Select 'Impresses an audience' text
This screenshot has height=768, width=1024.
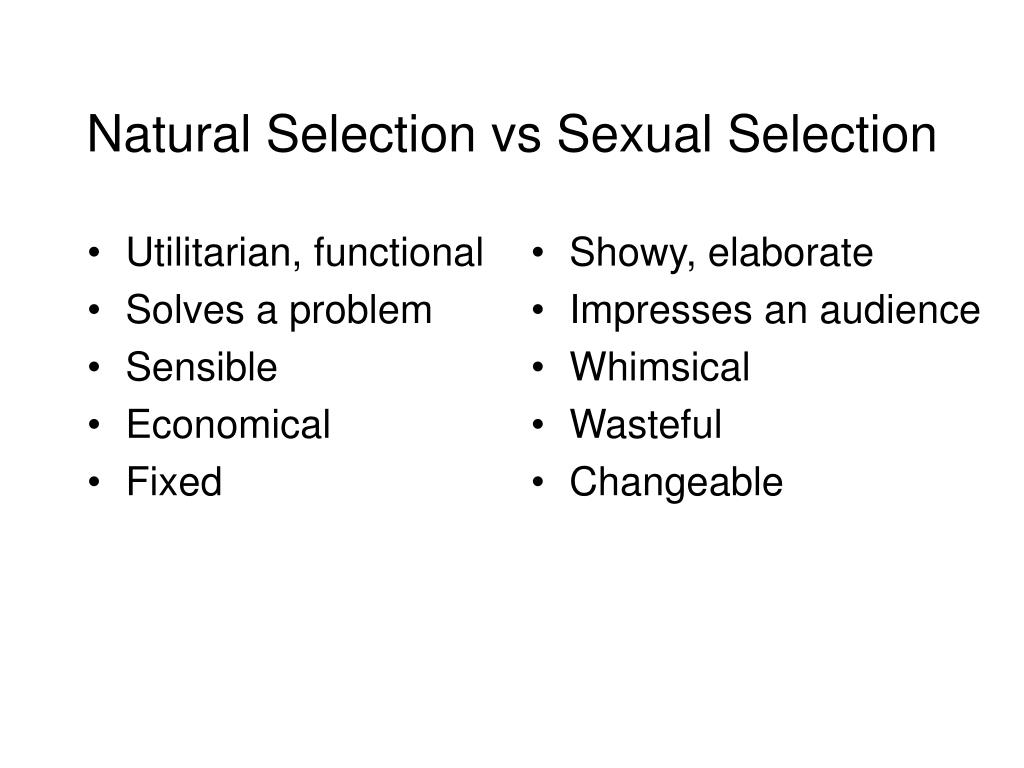click(x=775, y=310)
